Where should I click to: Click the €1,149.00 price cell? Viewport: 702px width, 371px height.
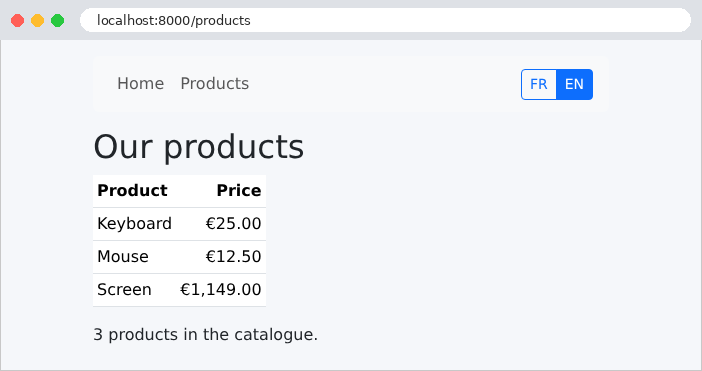220,290
